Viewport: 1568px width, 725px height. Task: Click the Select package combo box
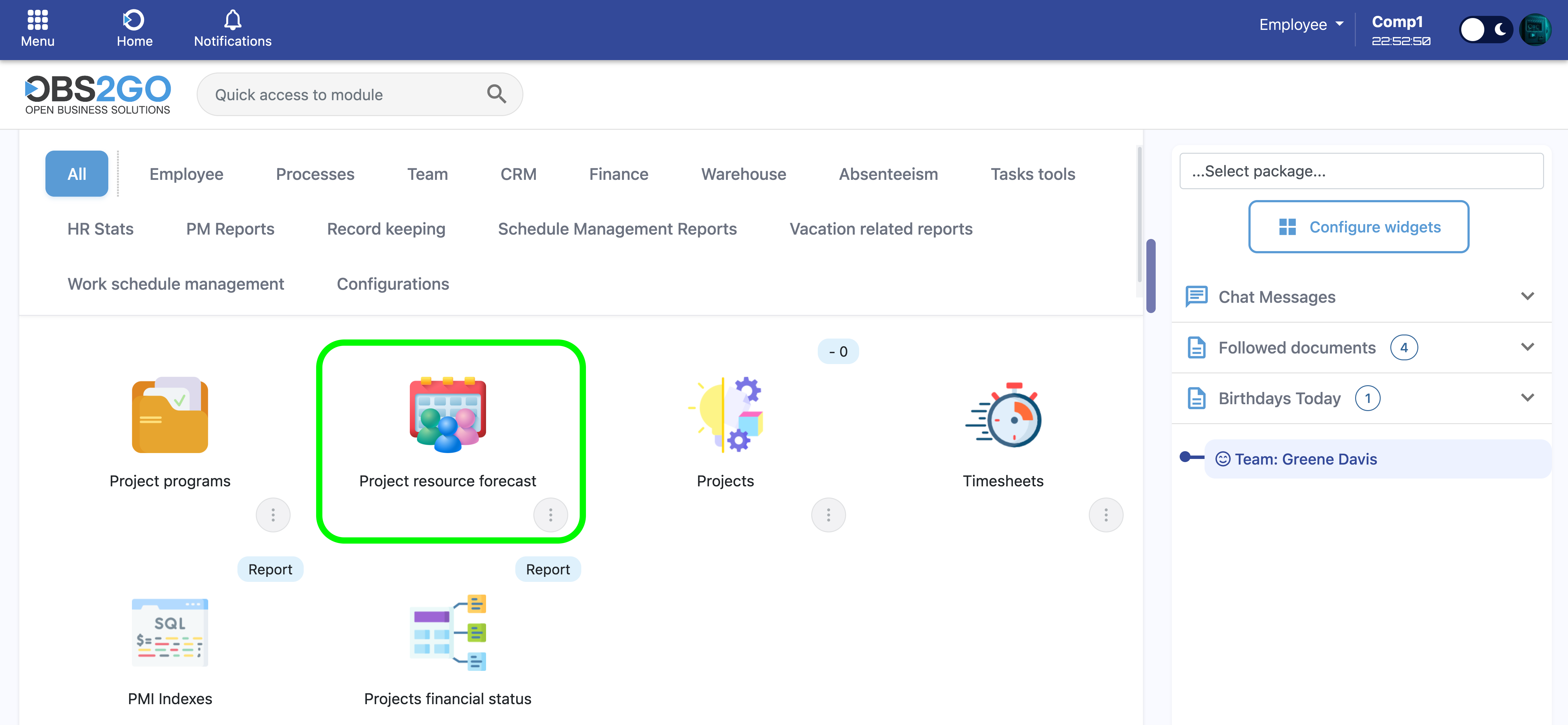pyautogui.click(x=1361, y=171)
